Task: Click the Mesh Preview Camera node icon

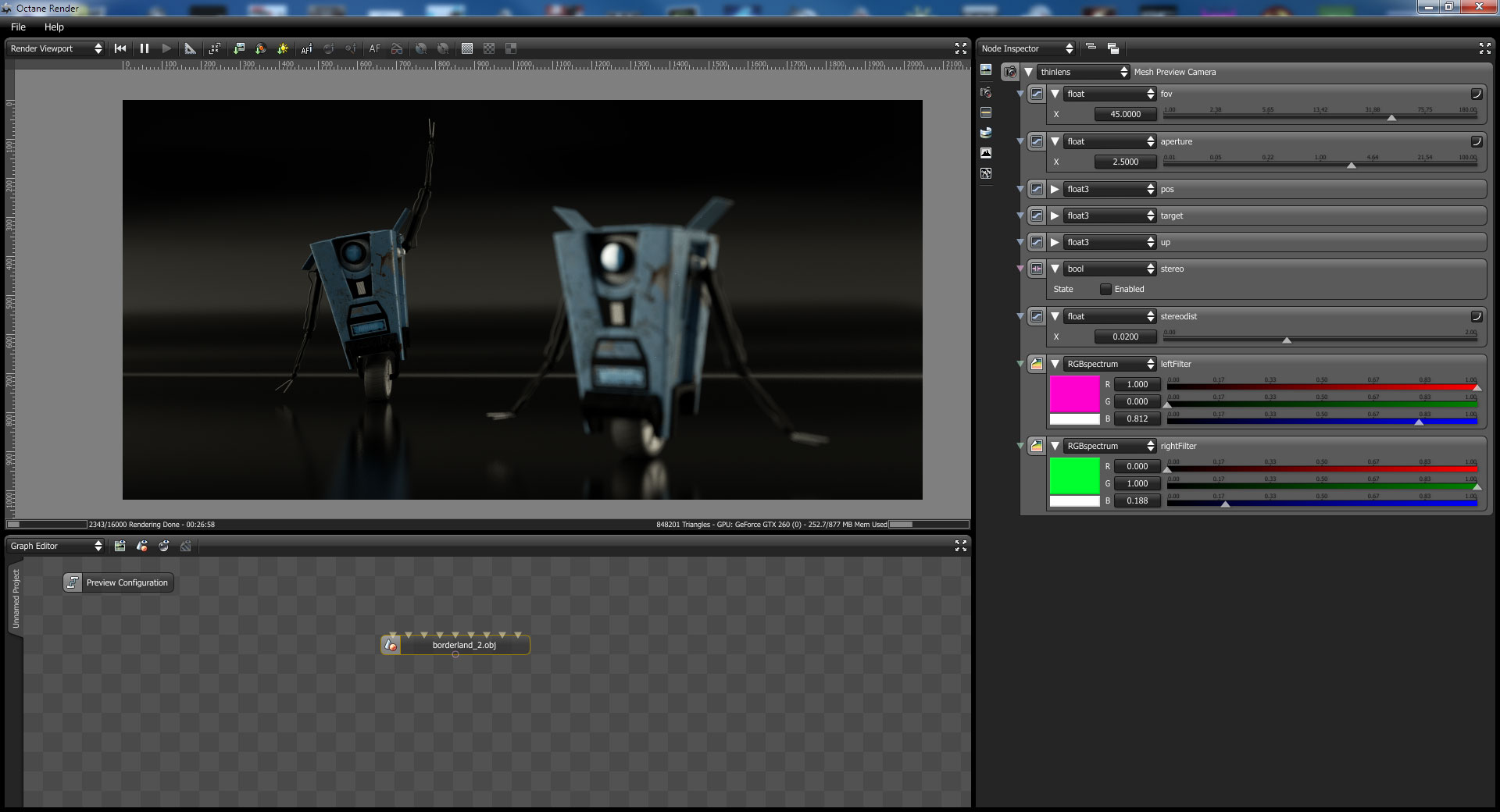Action: pos(1011,72)
